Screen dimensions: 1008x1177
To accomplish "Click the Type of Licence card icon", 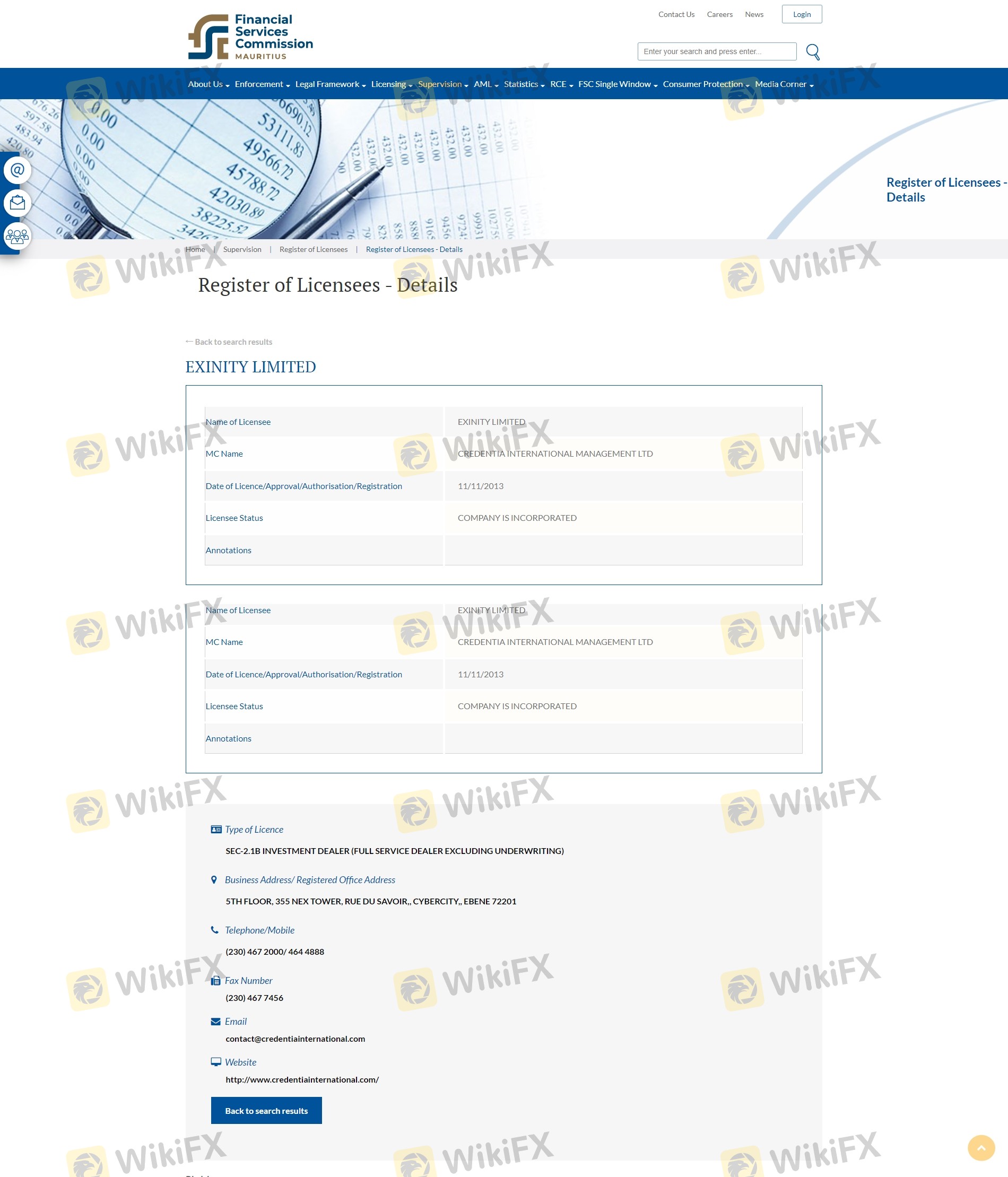I will pos(216,830).
